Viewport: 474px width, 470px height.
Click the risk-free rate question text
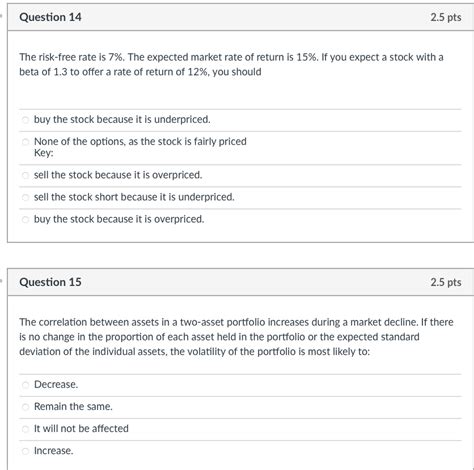click(x=231, y=64)
